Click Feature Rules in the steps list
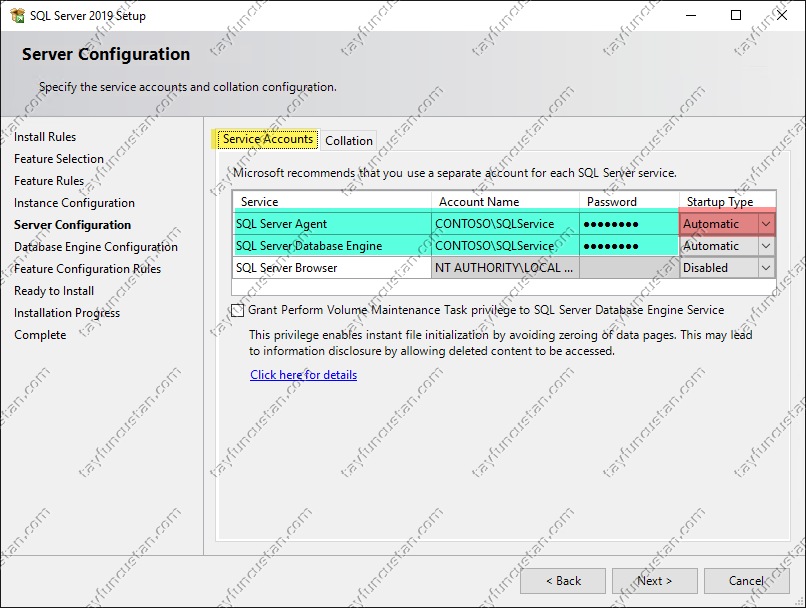 49,181
